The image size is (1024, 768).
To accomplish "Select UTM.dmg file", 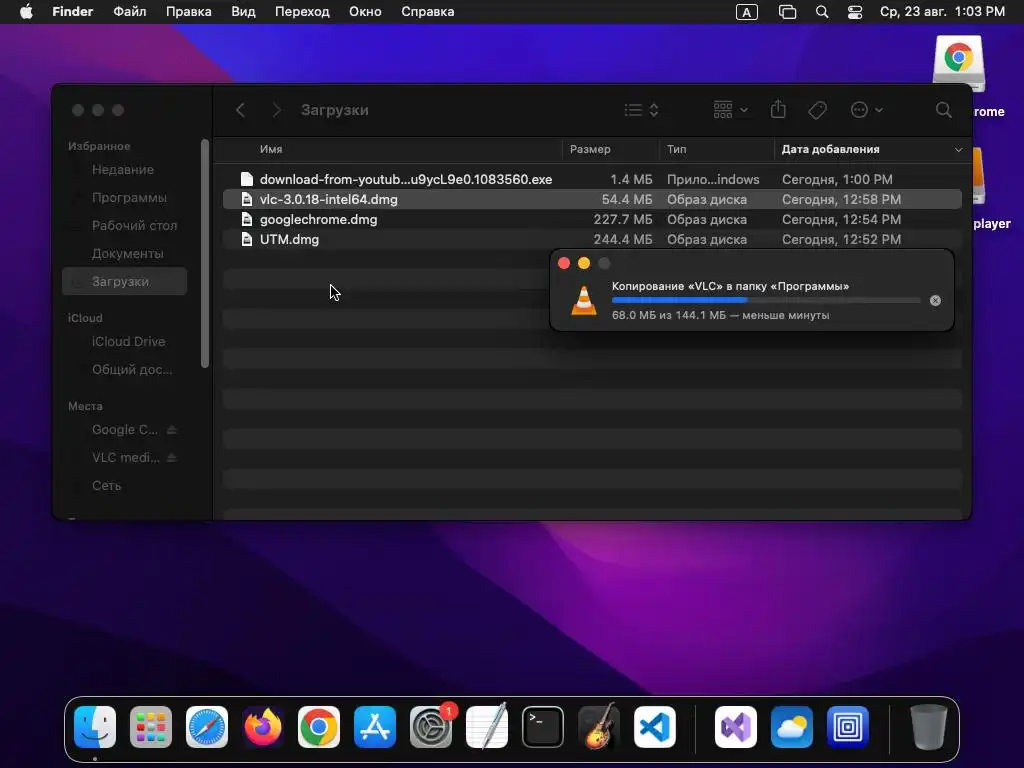I will click(x=592, y=240).
